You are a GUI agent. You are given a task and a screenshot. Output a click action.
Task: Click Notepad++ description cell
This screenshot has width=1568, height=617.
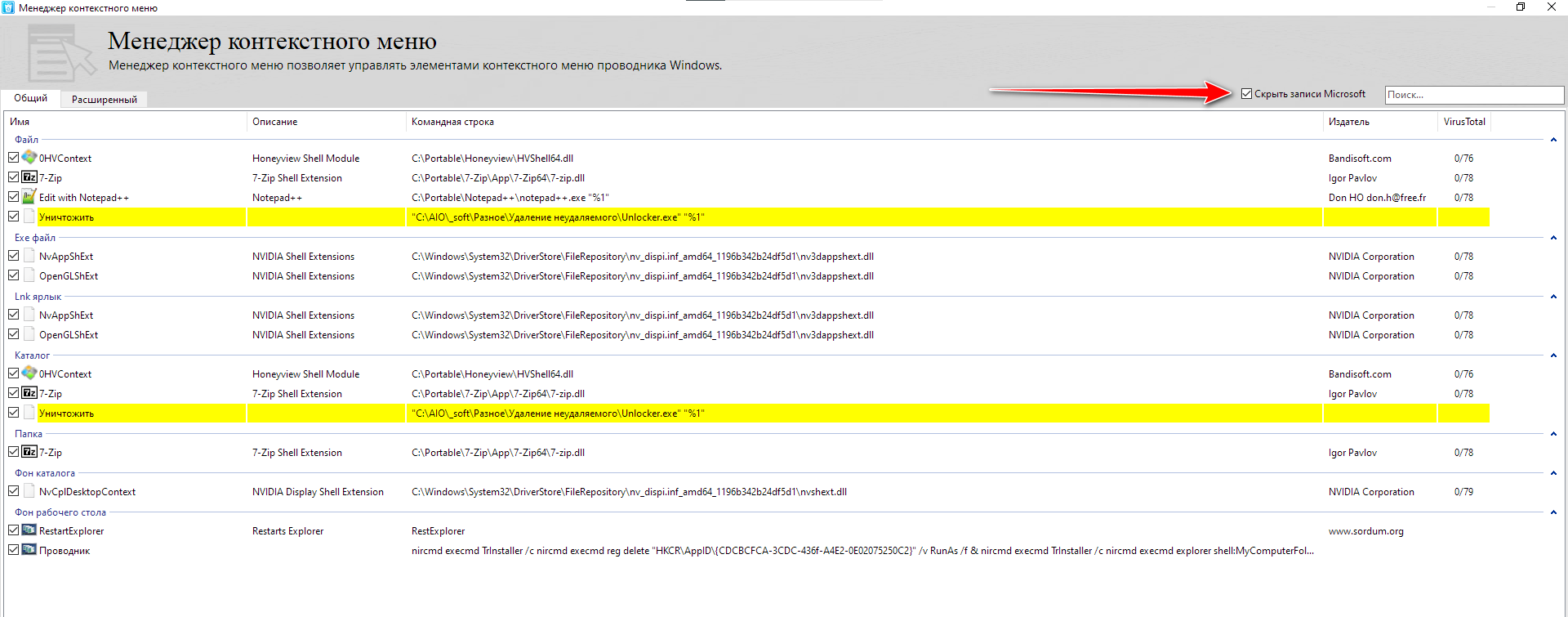click(x=277, y=198)
